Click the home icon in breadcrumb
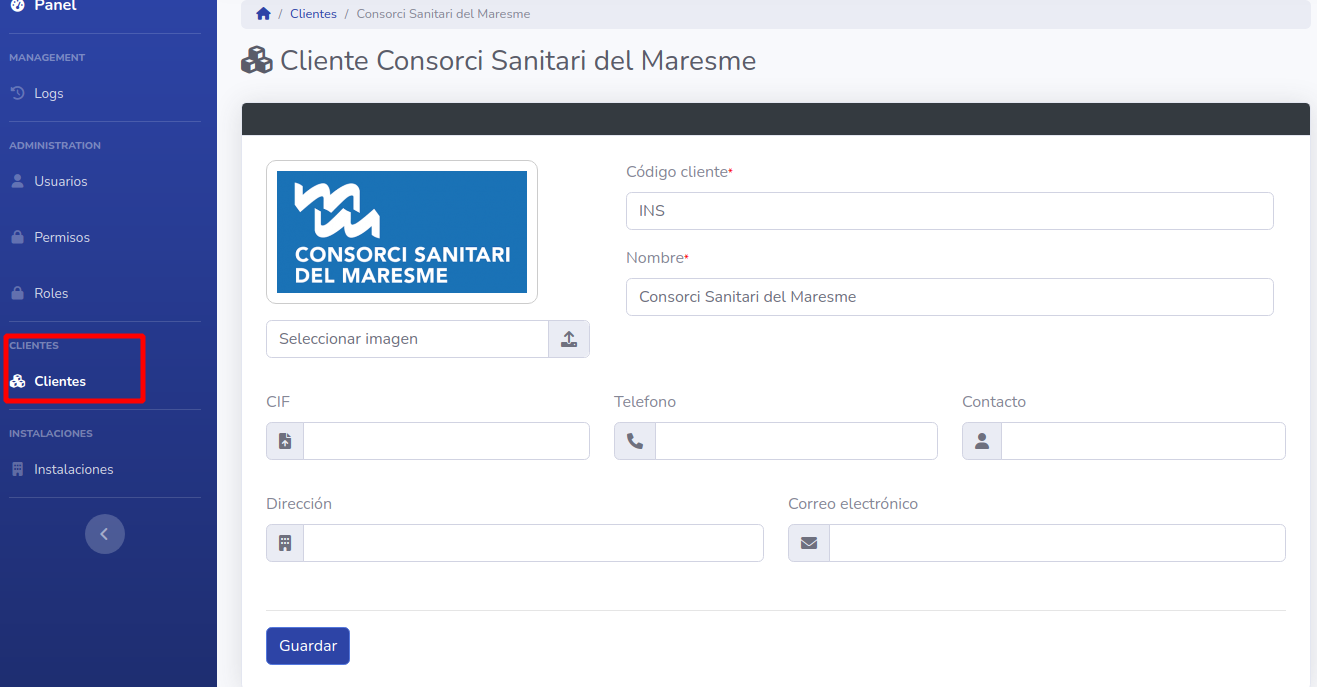This screenshot has width=1317, height=687. [x=264, y=14]
